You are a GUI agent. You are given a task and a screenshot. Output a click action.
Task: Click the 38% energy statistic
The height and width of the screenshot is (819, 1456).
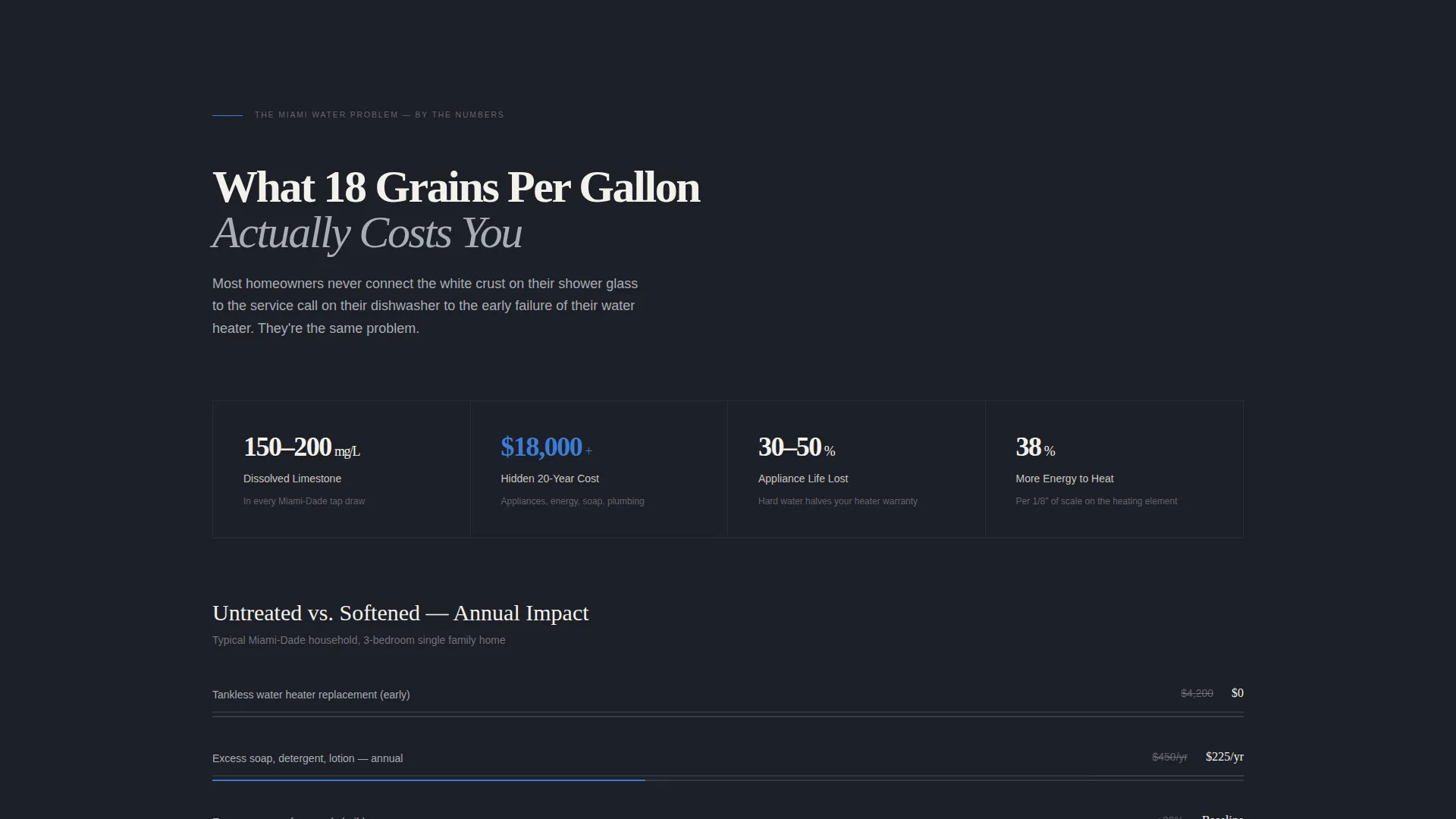pyautogui.click(x=1035, y=447)
